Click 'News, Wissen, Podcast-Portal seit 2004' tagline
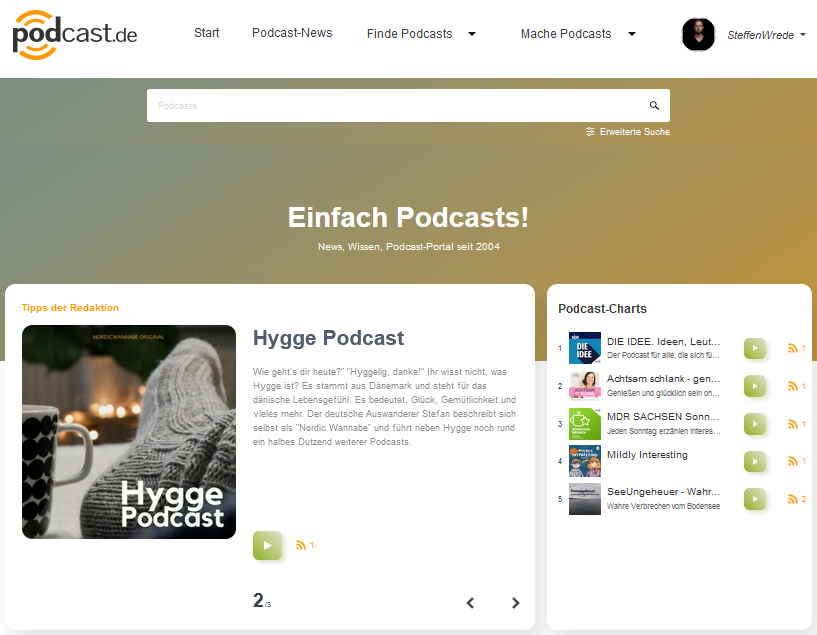The image size is (817, 635). coord(408,247)
